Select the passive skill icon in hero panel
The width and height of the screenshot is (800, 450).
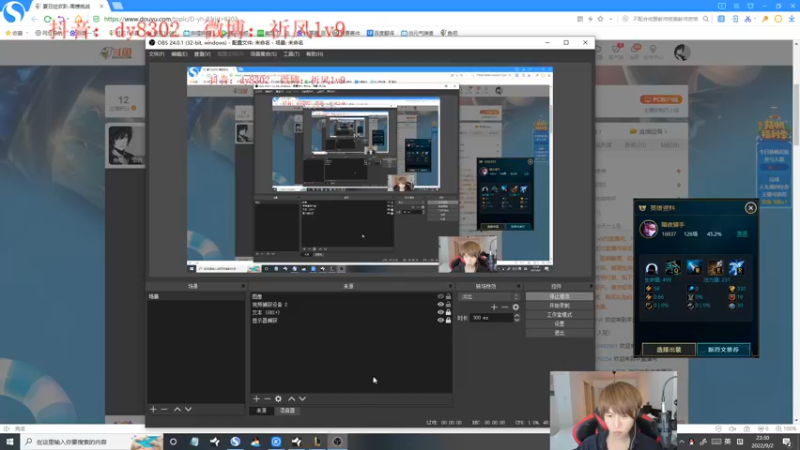652,267
